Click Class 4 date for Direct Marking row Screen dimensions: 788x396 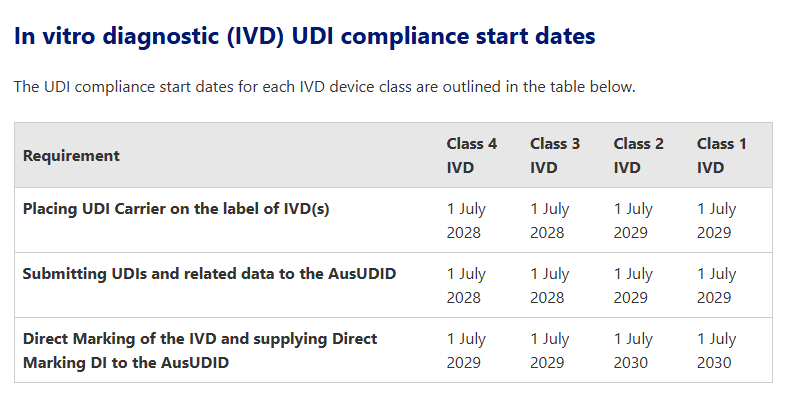(466, 351)
